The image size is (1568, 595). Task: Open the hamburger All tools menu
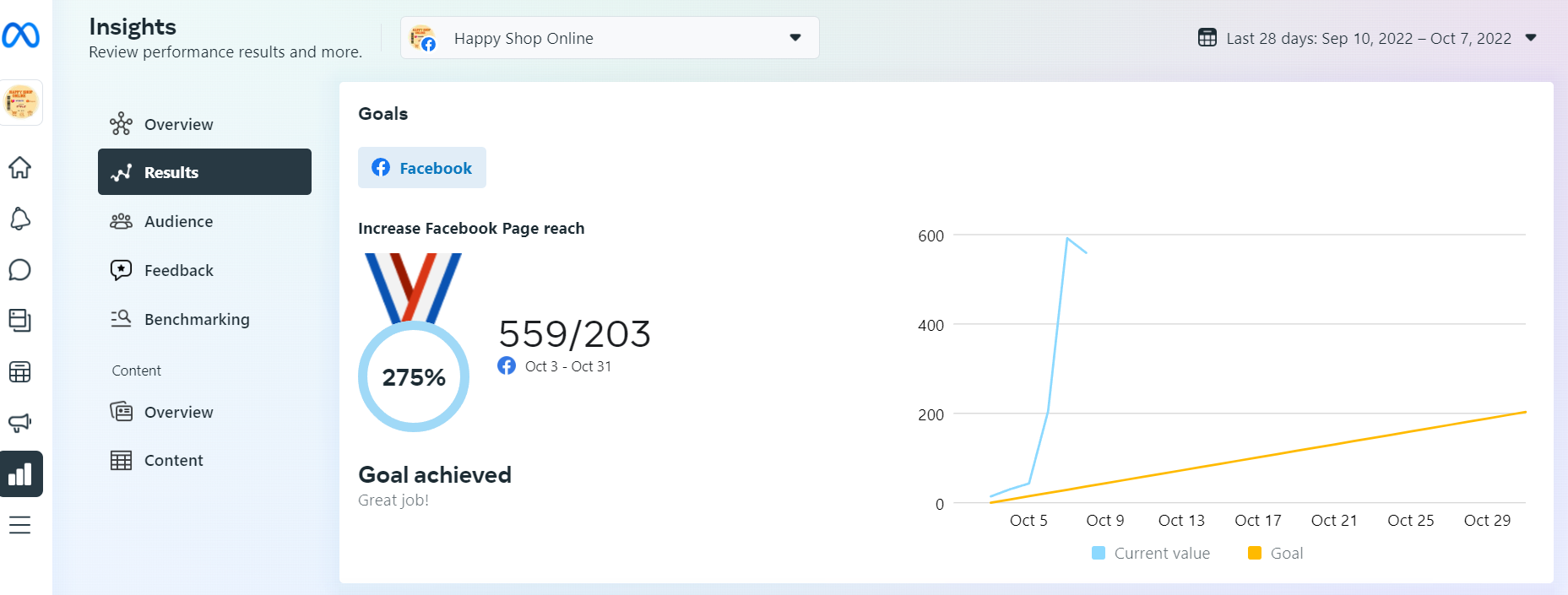20,525
